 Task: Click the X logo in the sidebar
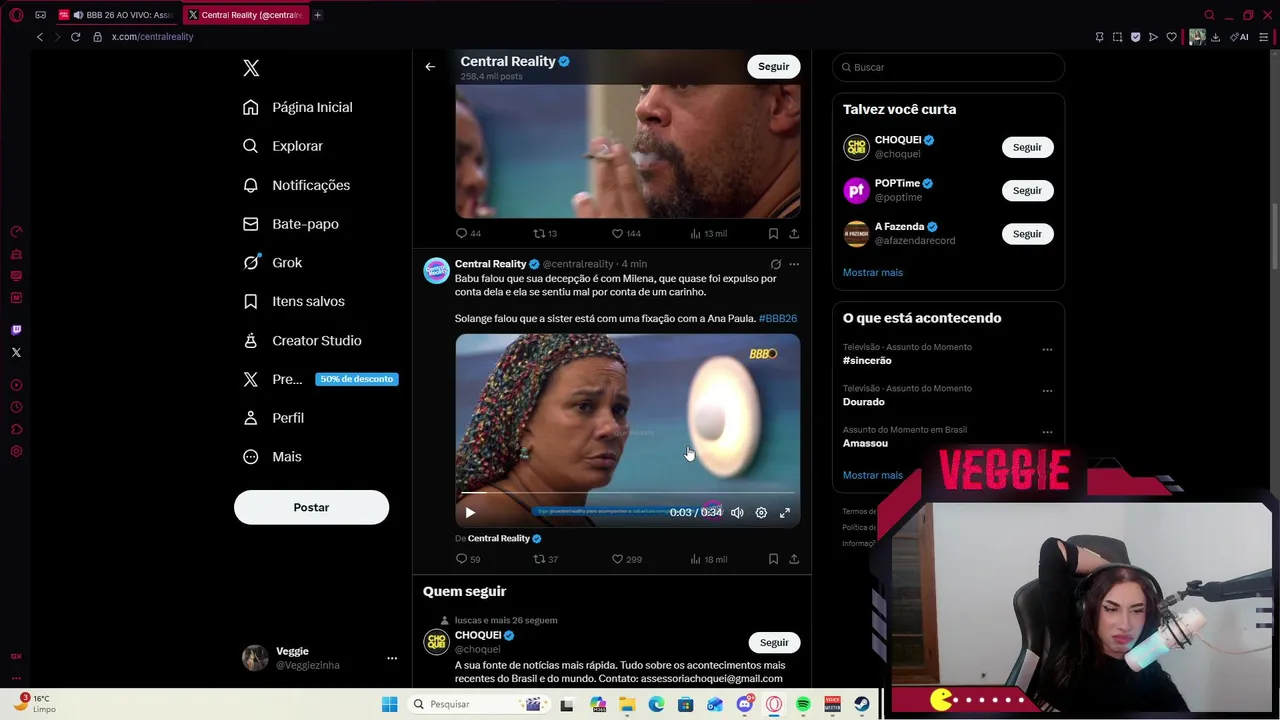point(251,68)
